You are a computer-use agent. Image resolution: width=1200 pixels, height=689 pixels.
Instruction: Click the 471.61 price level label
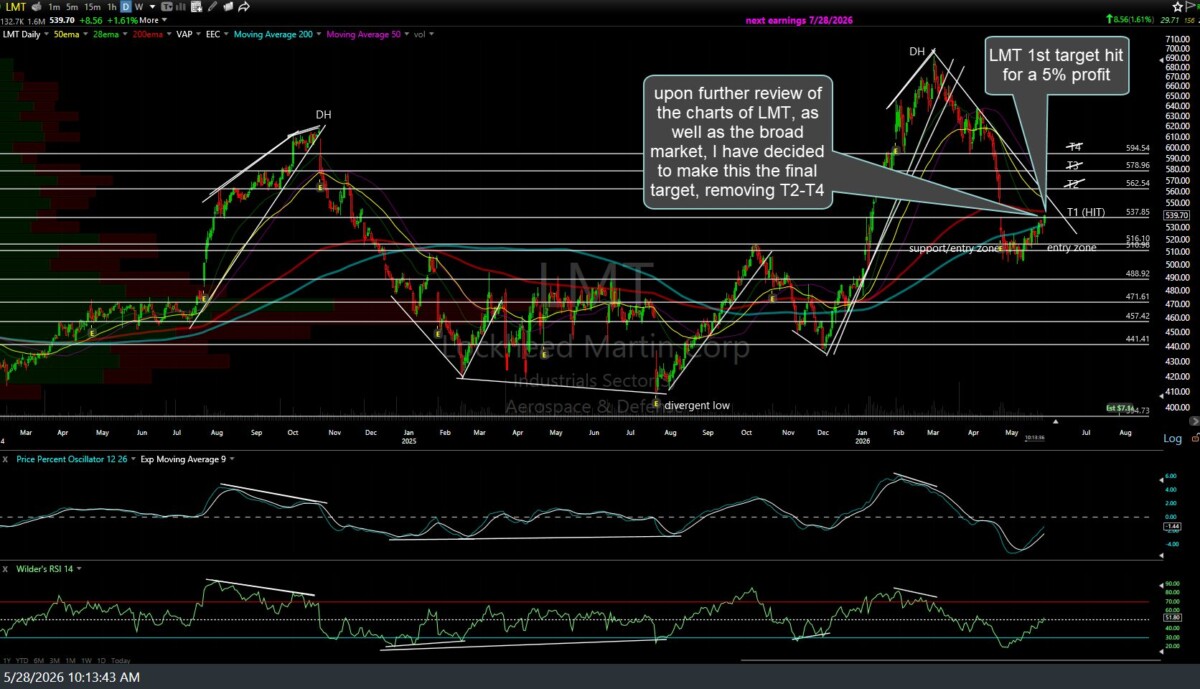[1137, 297]
